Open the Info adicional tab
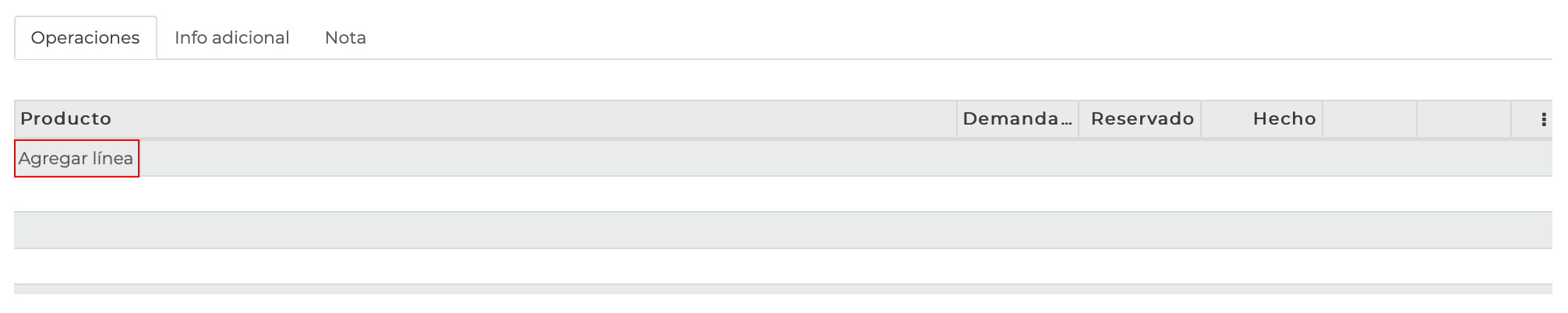Viewport: 1568px width, 313px height. click(x=231, y=37)
